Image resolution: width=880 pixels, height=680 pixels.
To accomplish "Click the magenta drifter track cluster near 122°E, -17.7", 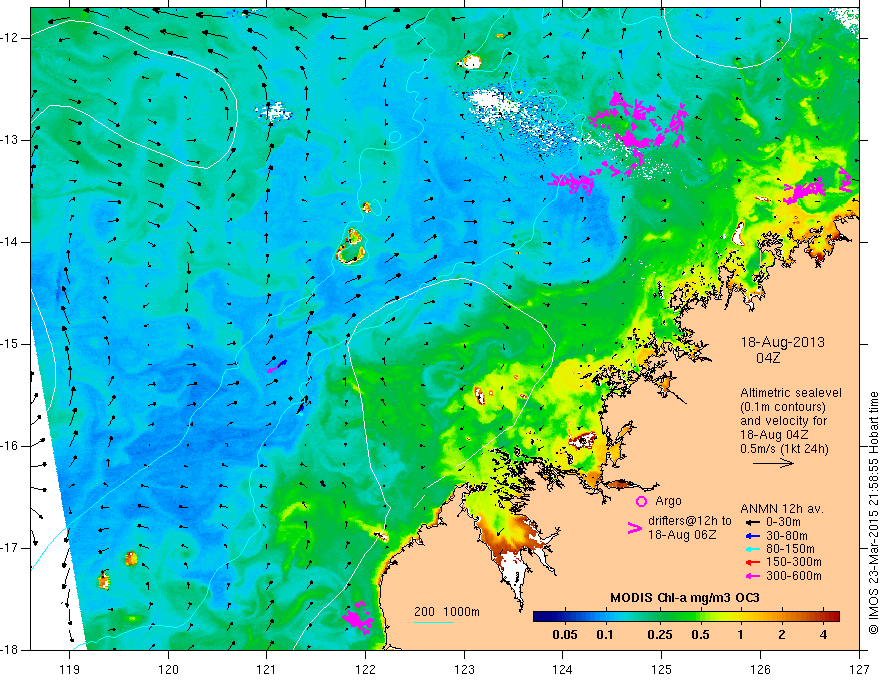I will tap(358, 617).
